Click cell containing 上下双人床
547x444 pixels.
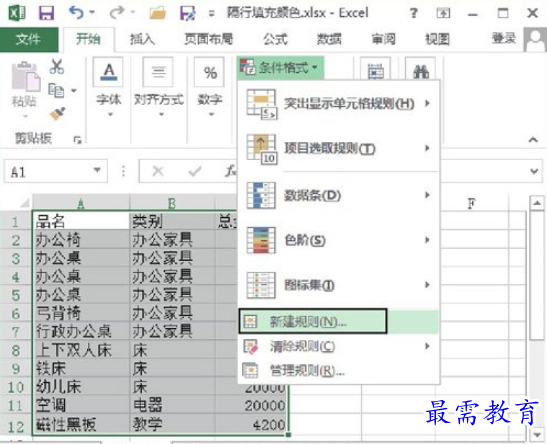click(81, 350)
